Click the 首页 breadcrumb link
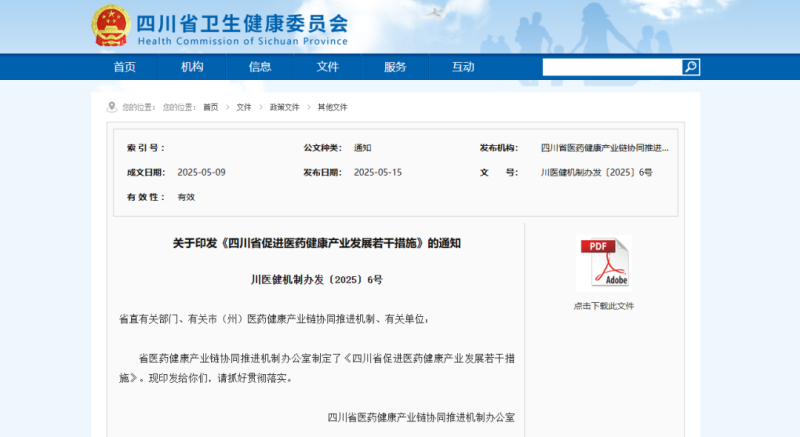The height and width of the screenshot is (437, 800). click(210, 107)
